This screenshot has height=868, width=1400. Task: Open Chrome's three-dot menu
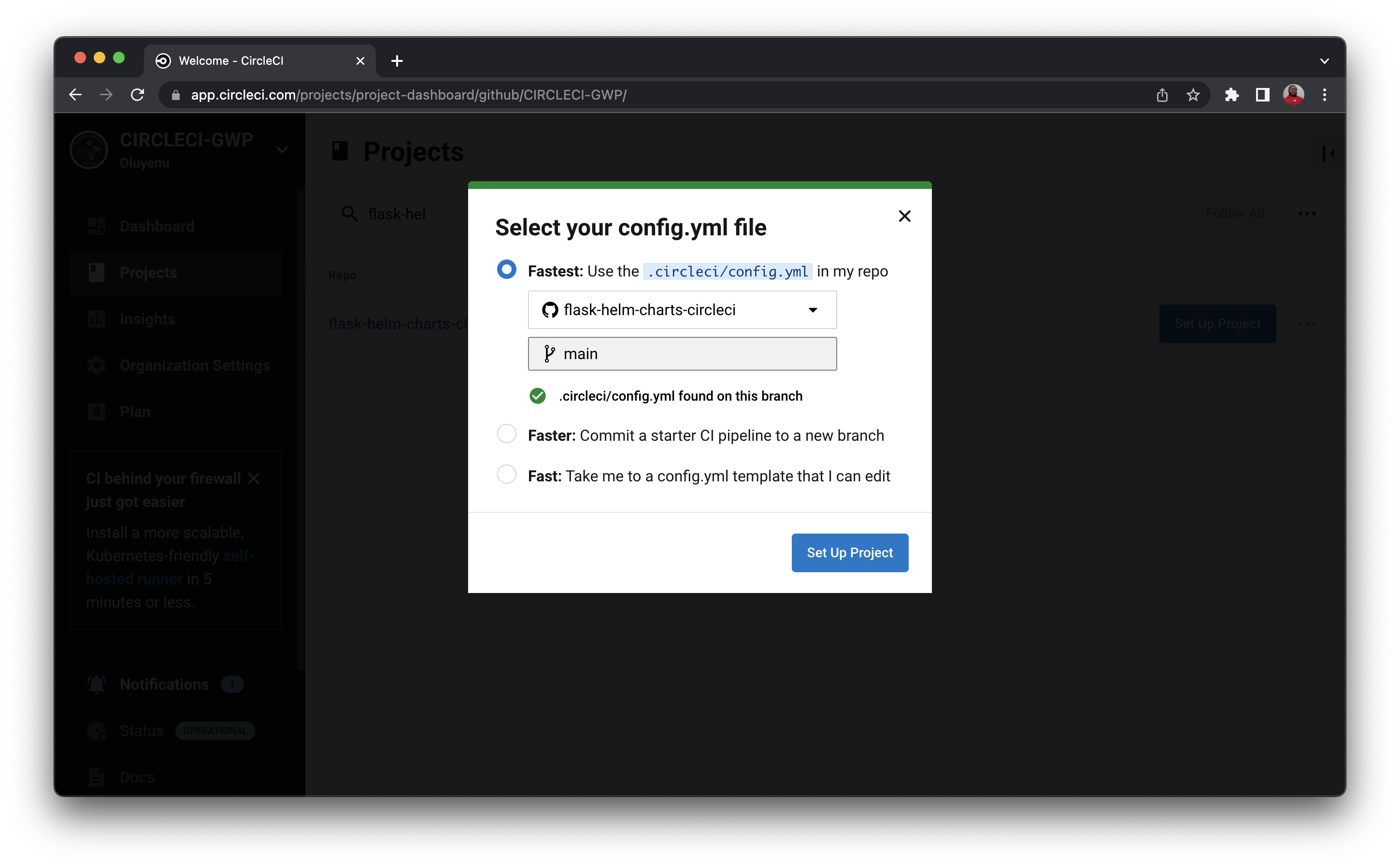point(1324,95)
